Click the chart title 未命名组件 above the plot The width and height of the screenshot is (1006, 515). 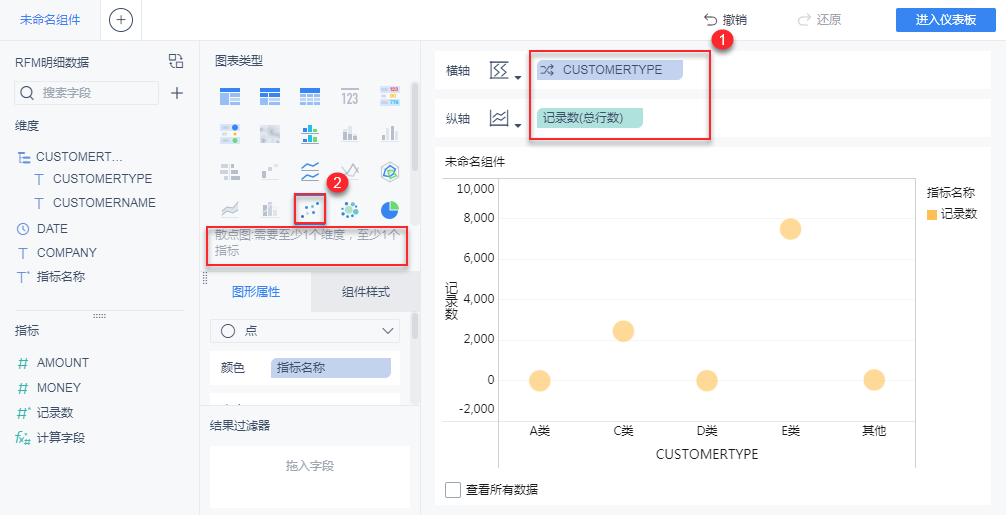(475, 162)
